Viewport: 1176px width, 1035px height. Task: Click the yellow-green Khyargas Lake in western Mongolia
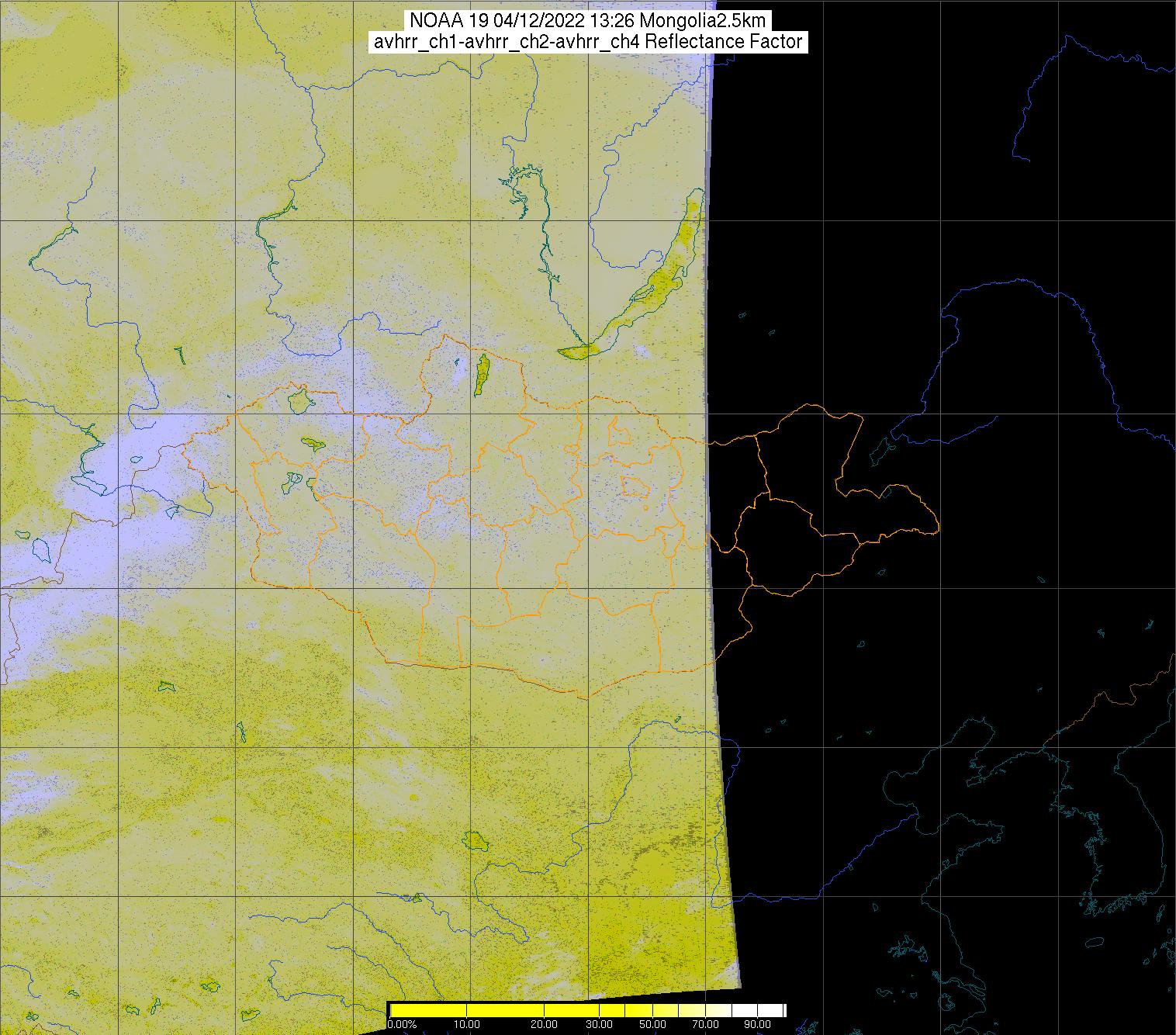pyautogui.click(x=313, y=444)
